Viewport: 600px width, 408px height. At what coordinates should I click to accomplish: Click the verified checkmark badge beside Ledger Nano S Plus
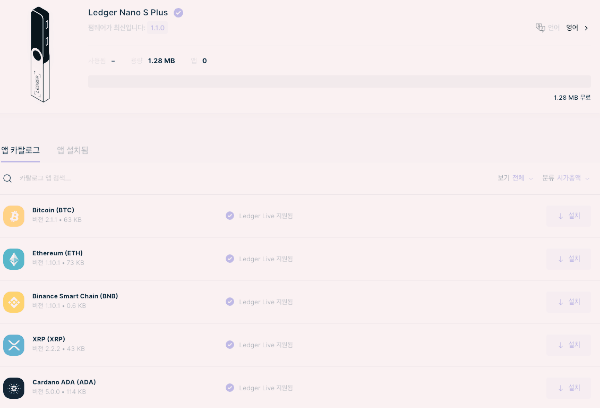tap(178, 13)
